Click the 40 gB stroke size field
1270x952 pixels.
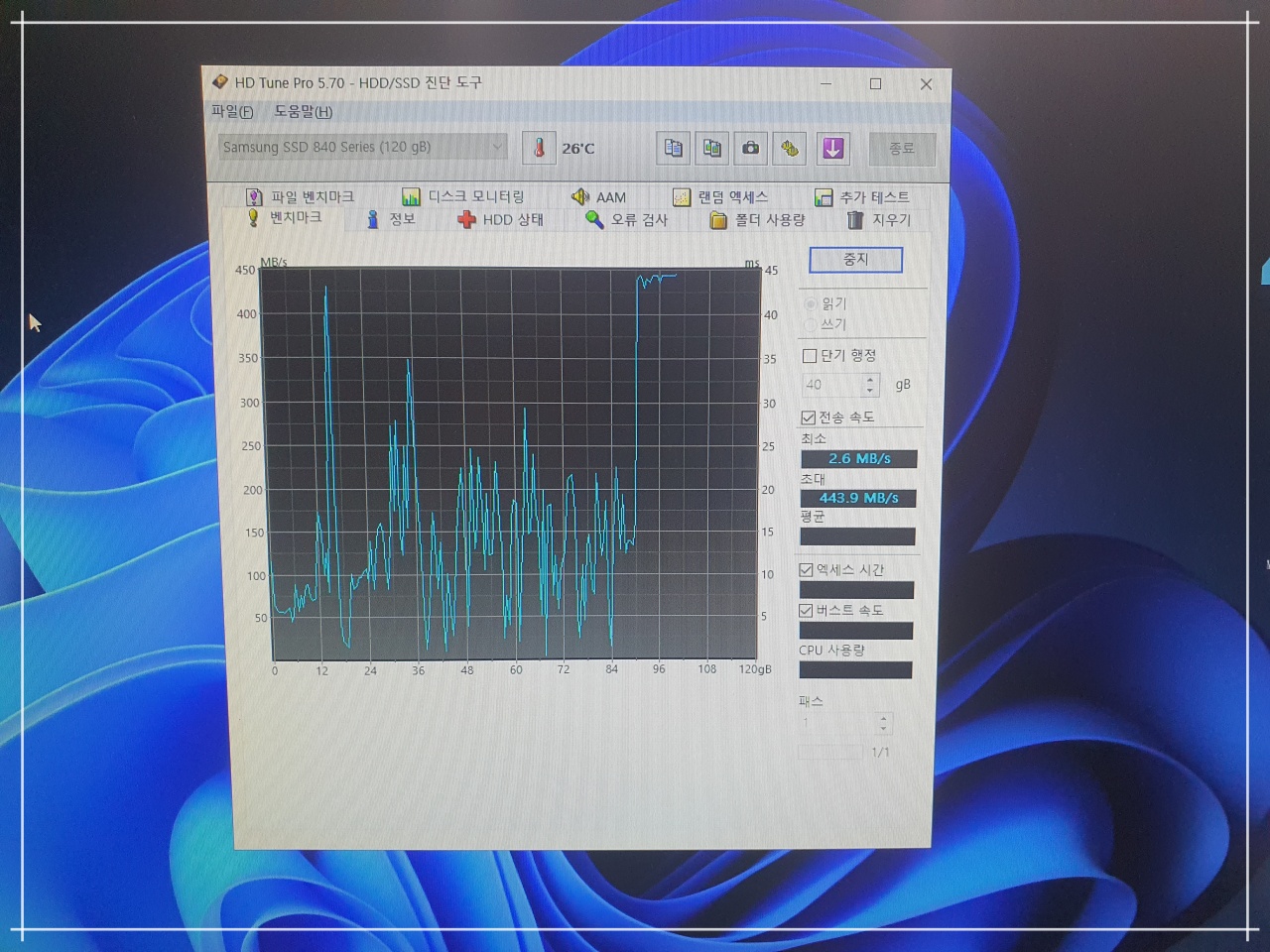coord(832,385)
